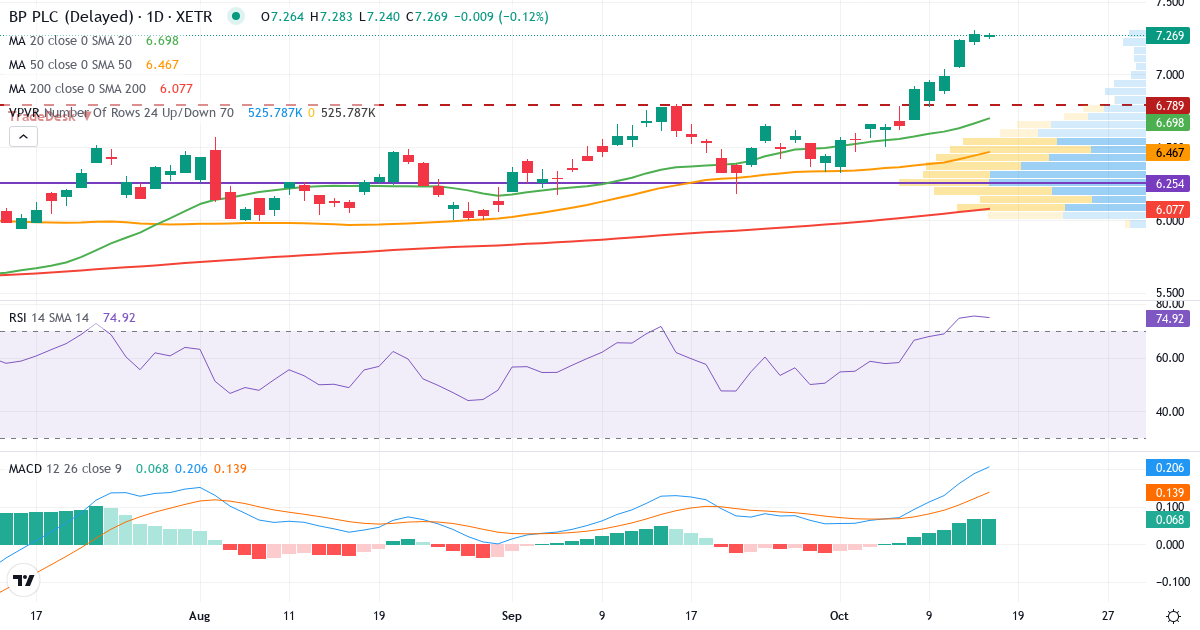1200x630 pixels.
Task: Click the red 6.077 SMA 200 axis label
Action: [x=1170, y=210]
